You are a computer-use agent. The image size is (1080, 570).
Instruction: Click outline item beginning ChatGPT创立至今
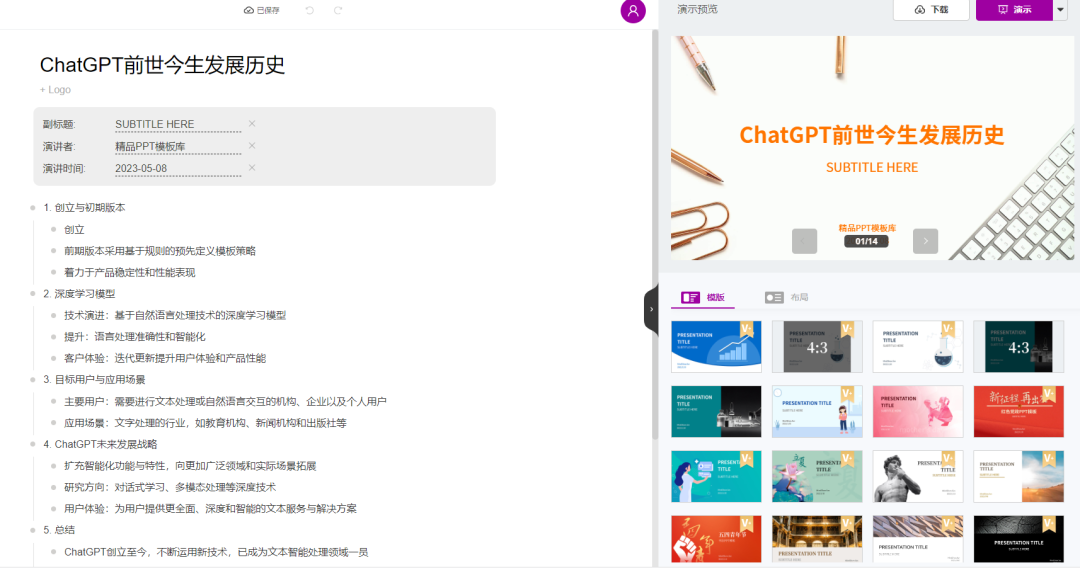pos(216,552)
